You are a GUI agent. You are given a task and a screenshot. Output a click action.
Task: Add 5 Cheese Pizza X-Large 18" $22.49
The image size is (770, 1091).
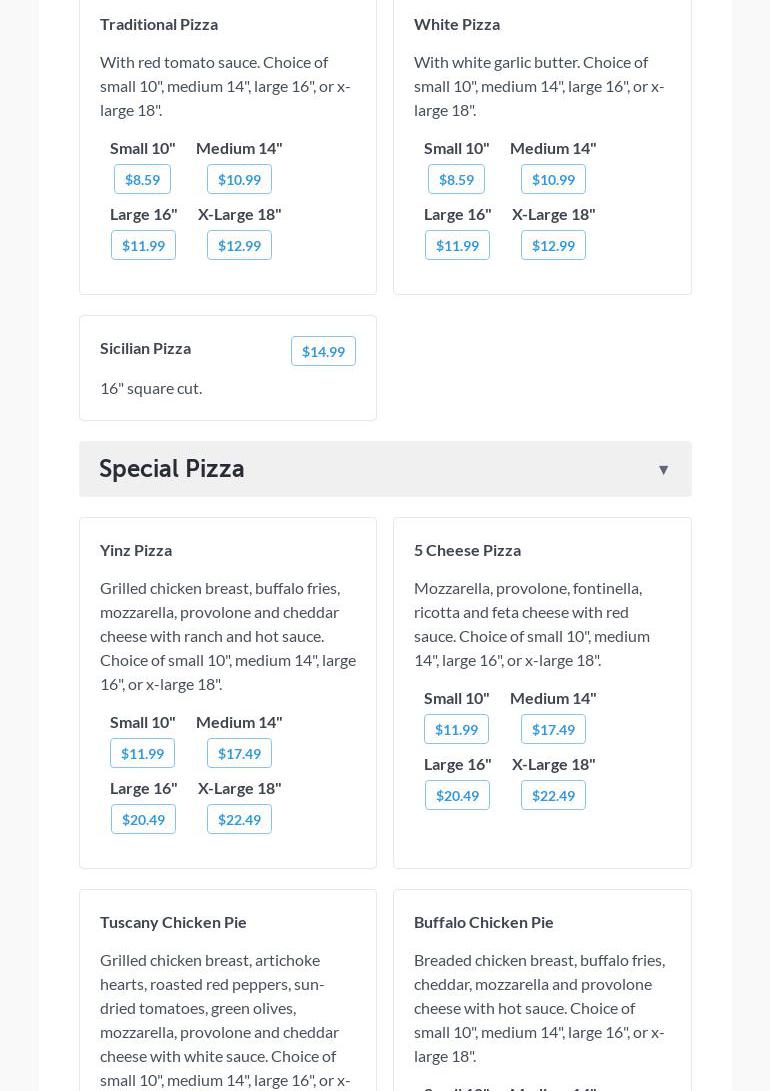553,796
